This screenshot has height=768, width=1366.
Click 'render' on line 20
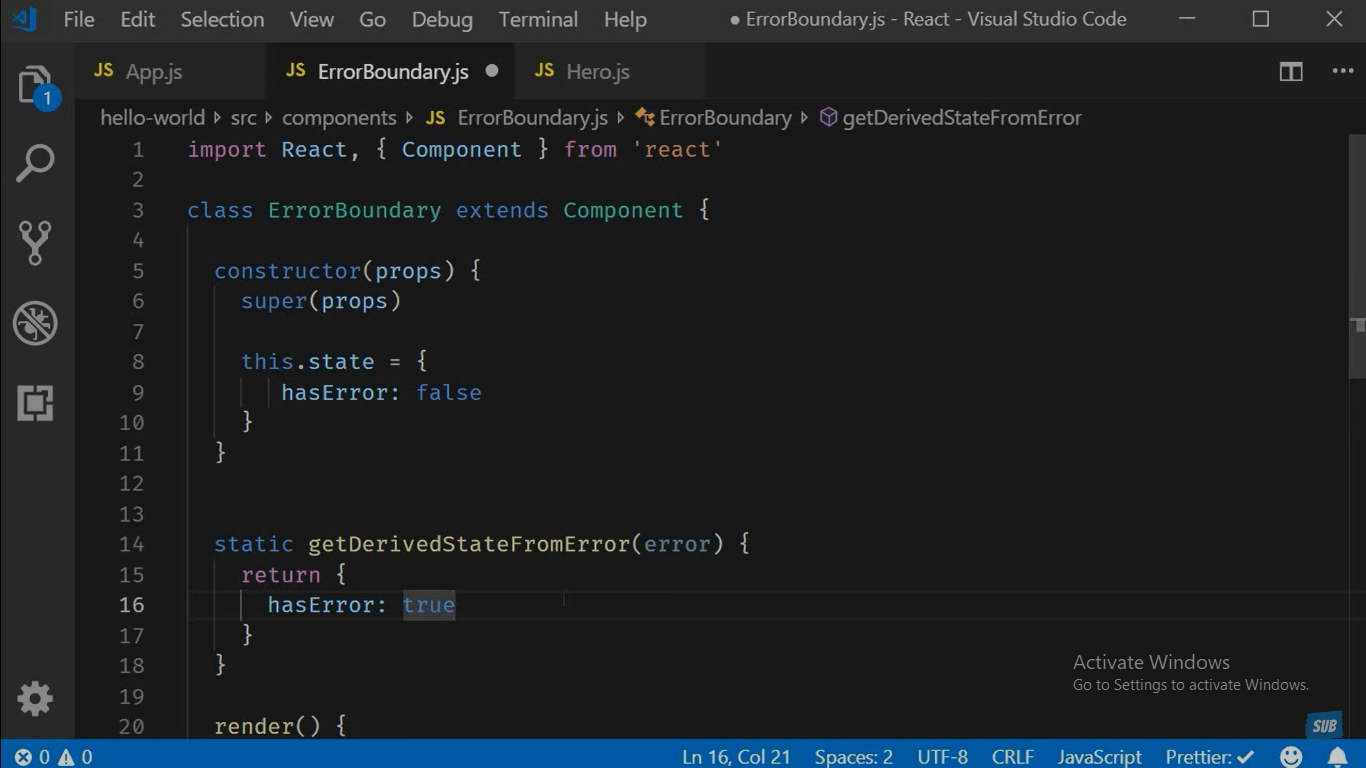tap(254, 727)
